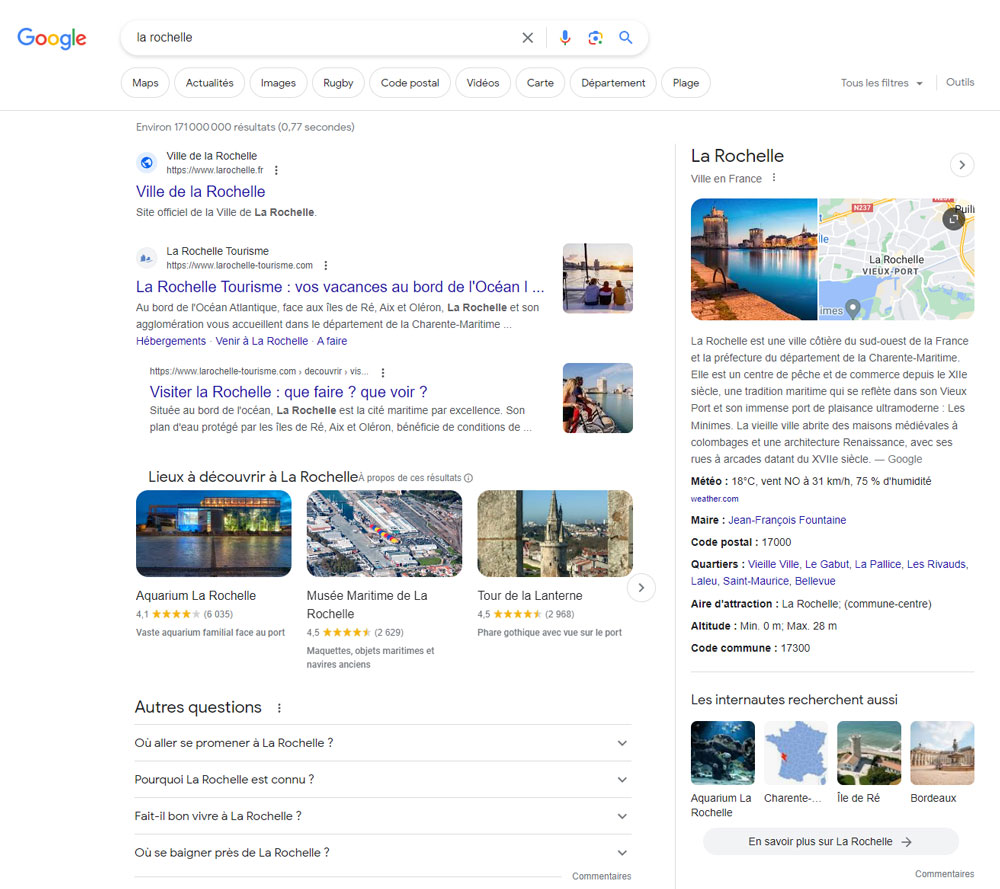Screen dimensions: 1000x889
Task: Open the Ville de la Rochelle result title
Action: click(200, 192)
